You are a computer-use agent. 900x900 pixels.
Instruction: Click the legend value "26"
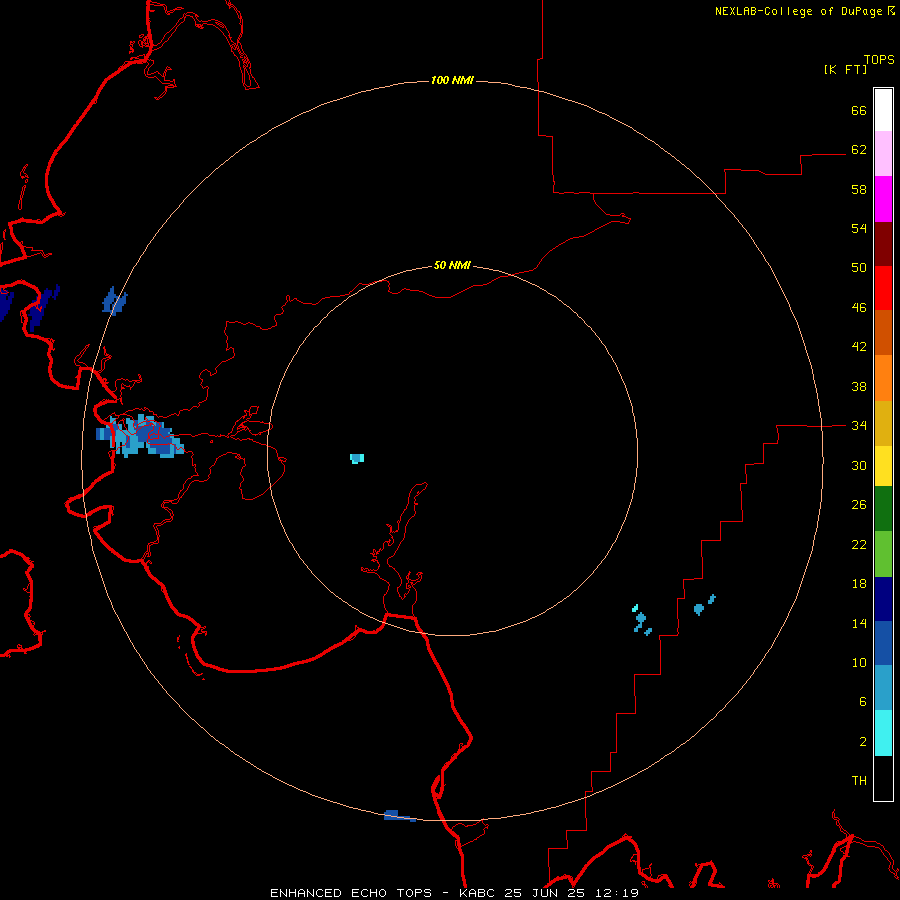(x=859, y=505)
